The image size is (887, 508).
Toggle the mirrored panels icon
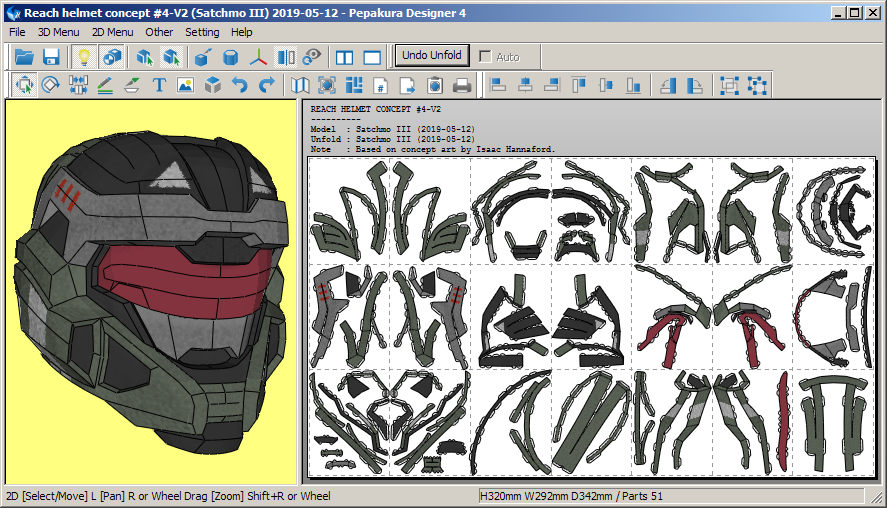[286, 57]
